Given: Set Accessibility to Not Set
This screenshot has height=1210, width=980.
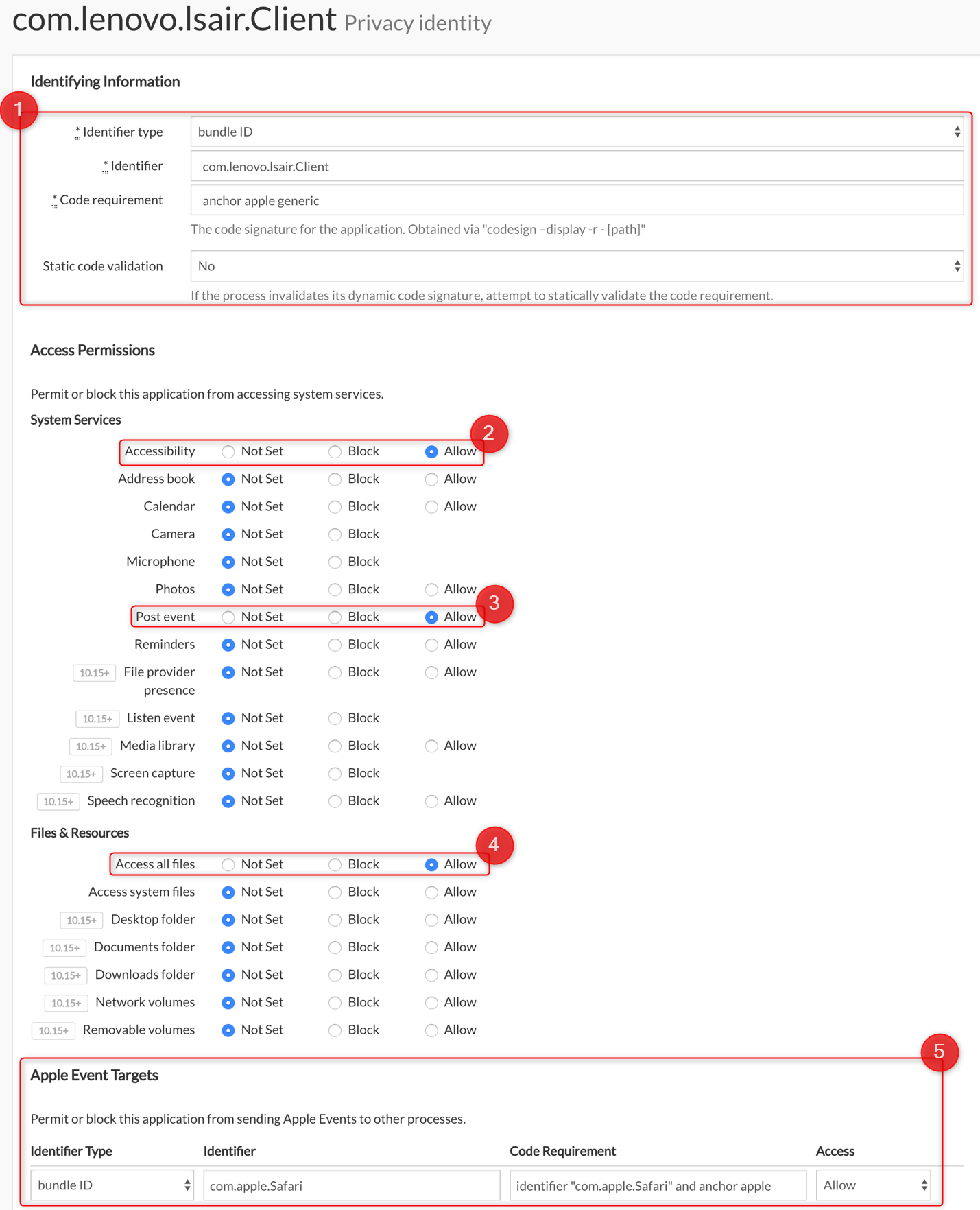Looking at the screenshot, I should (228, 451).
